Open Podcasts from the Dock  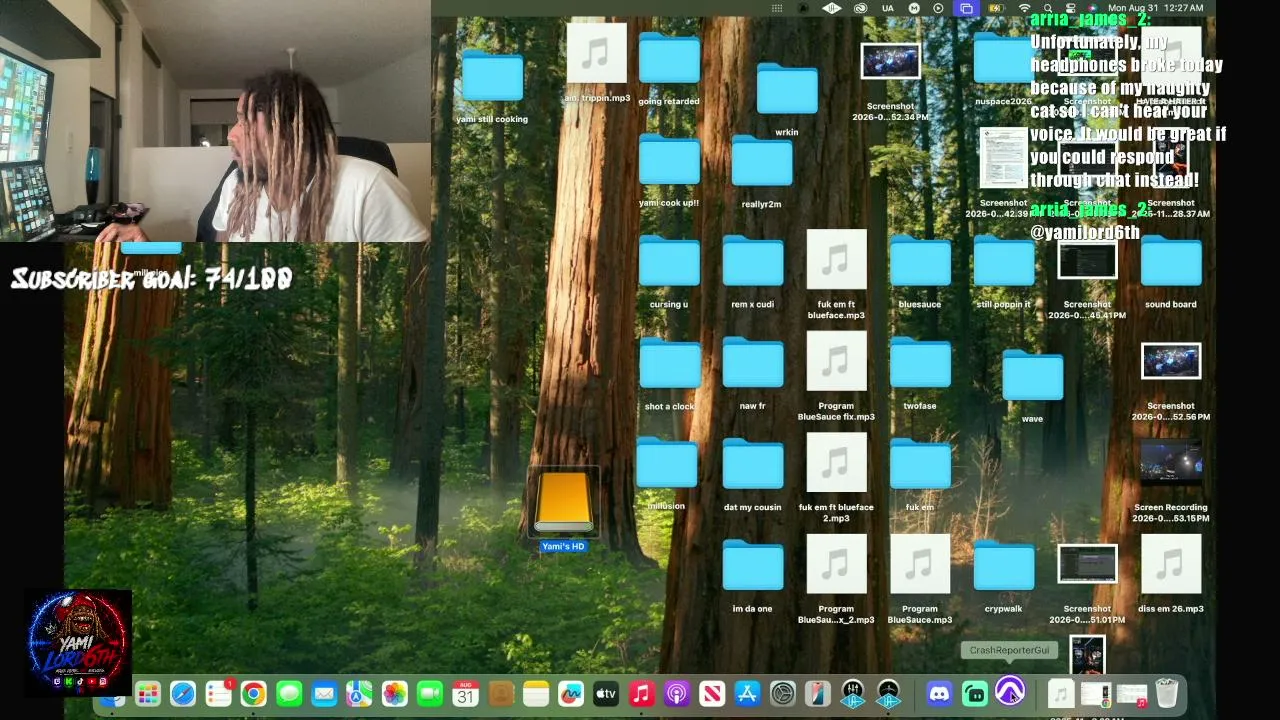tap(677, 693)
